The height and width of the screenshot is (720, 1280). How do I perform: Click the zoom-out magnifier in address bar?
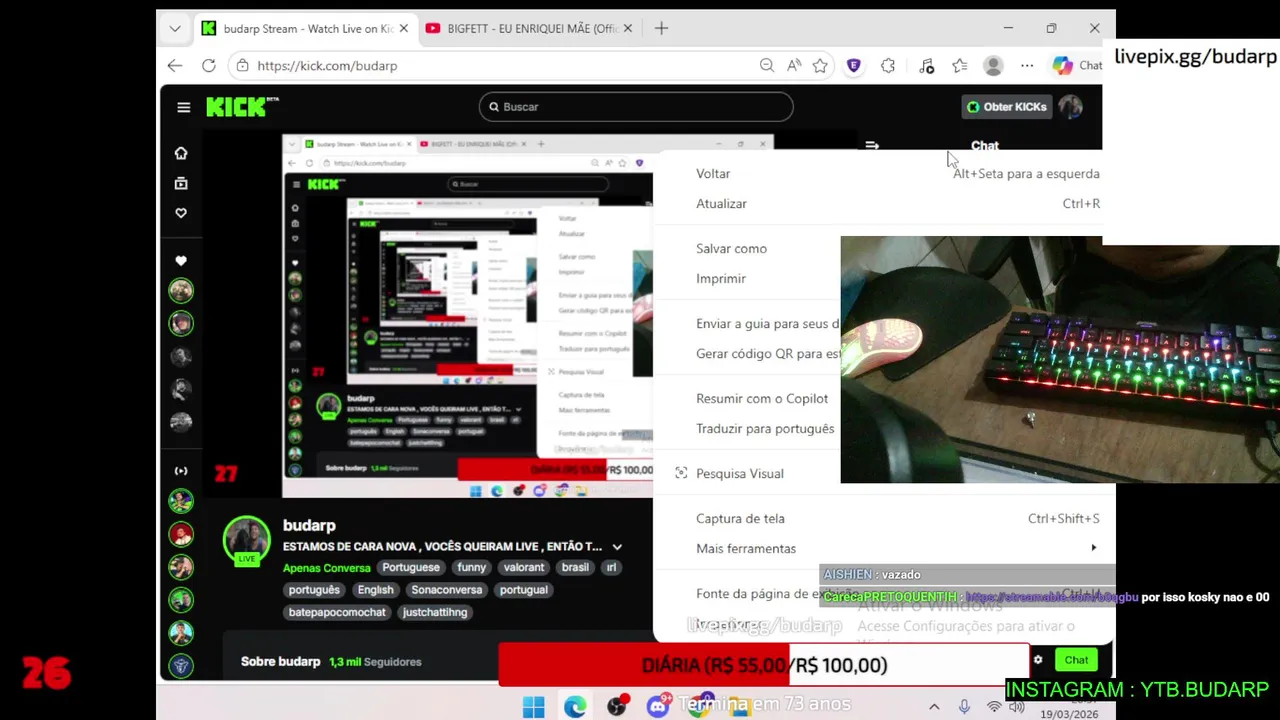(767, 66)
